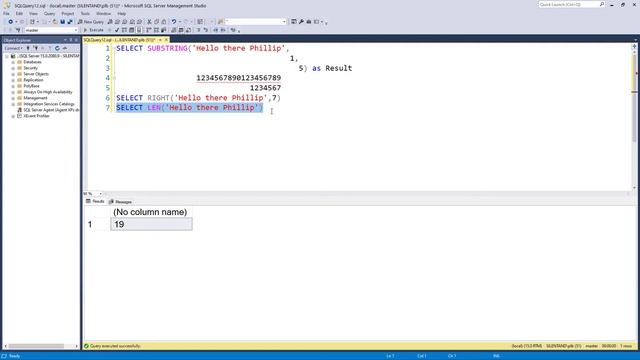Click the Execute button
Viewport: 640px width, 360px height.
click(93, 30)
